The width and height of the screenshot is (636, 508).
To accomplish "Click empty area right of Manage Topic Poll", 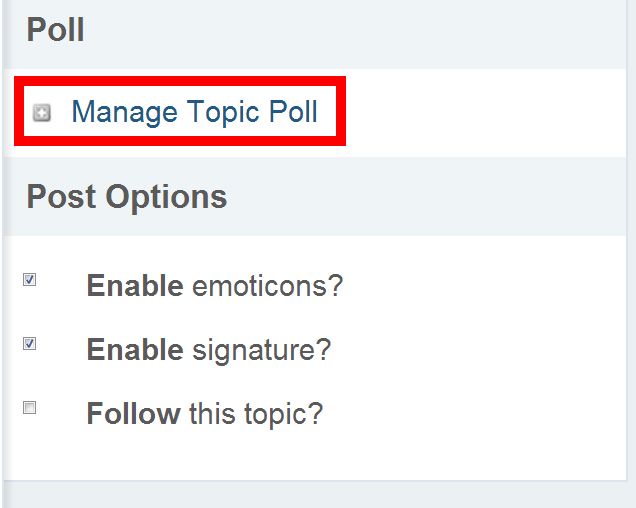I will 485,112.
